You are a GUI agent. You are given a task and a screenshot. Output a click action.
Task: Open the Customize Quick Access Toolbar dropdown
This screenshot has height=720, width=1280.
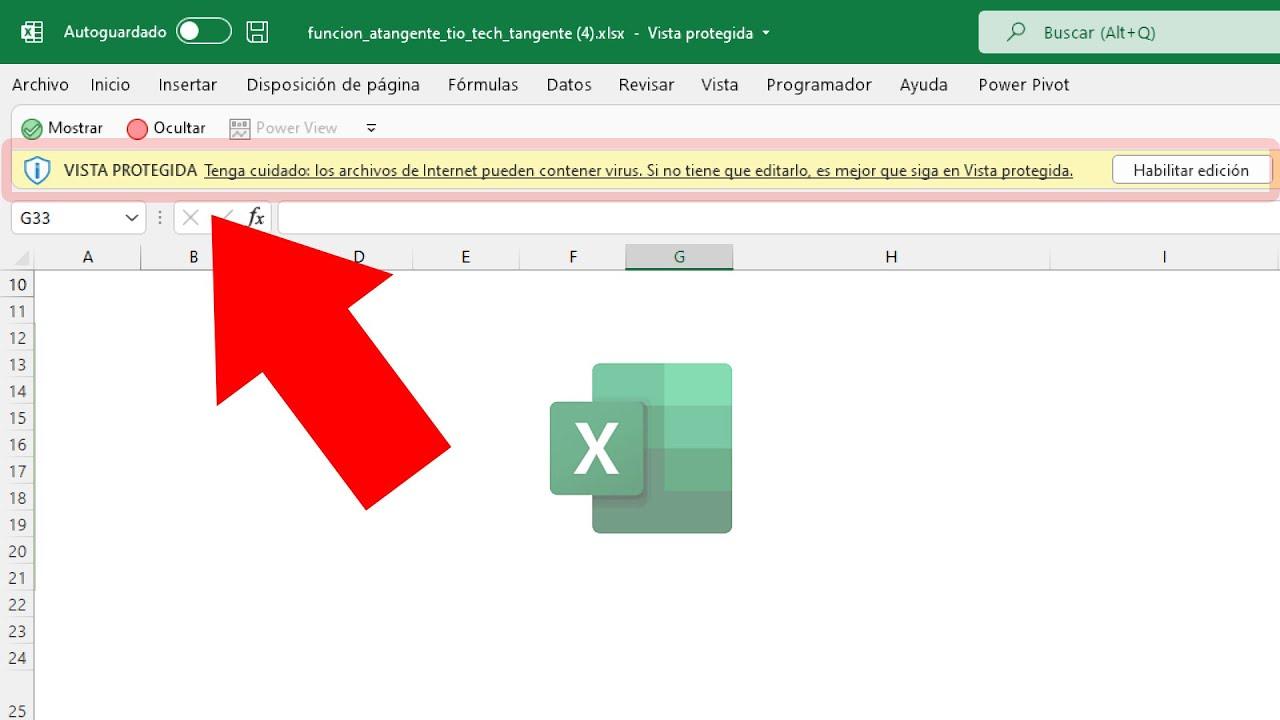pos(371,128)
